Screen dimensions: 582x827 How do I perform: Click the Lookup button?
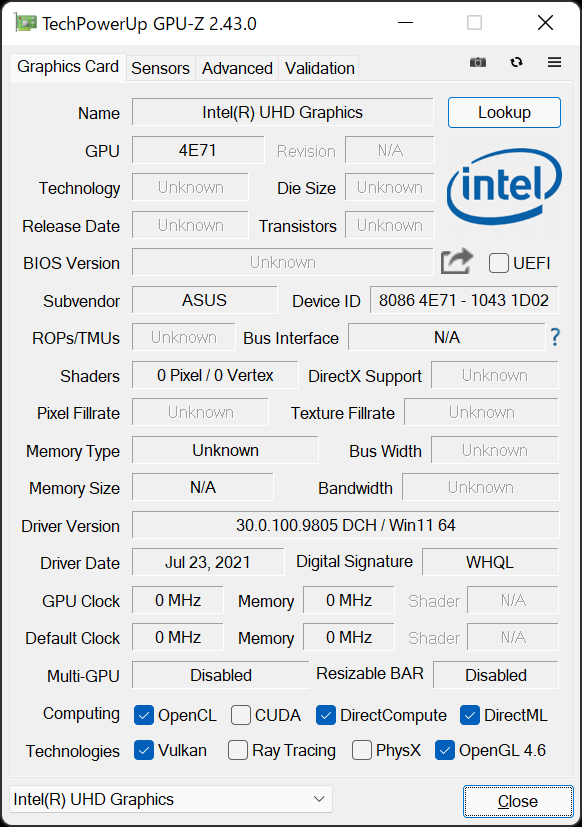click(504, 112)
